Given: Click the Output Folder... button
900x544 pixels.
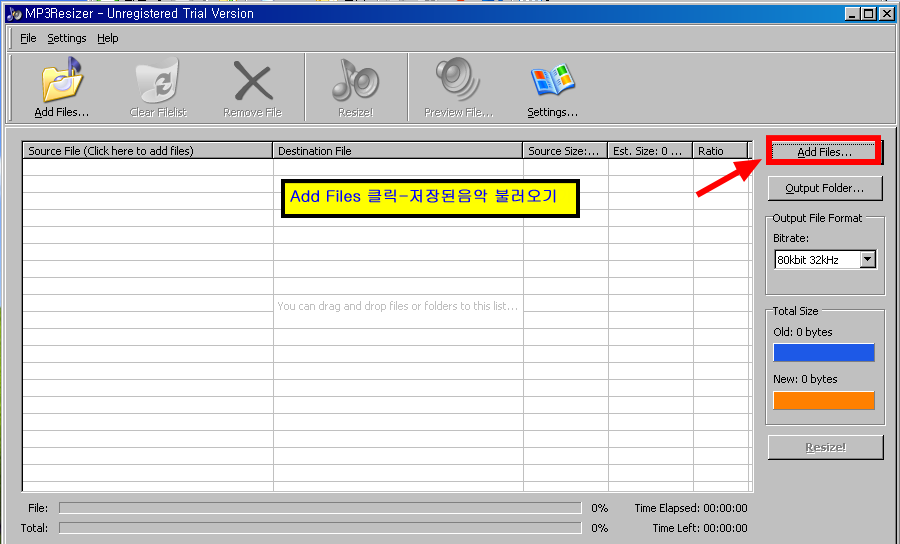Looking at the screenshot, I should (825, 188).
